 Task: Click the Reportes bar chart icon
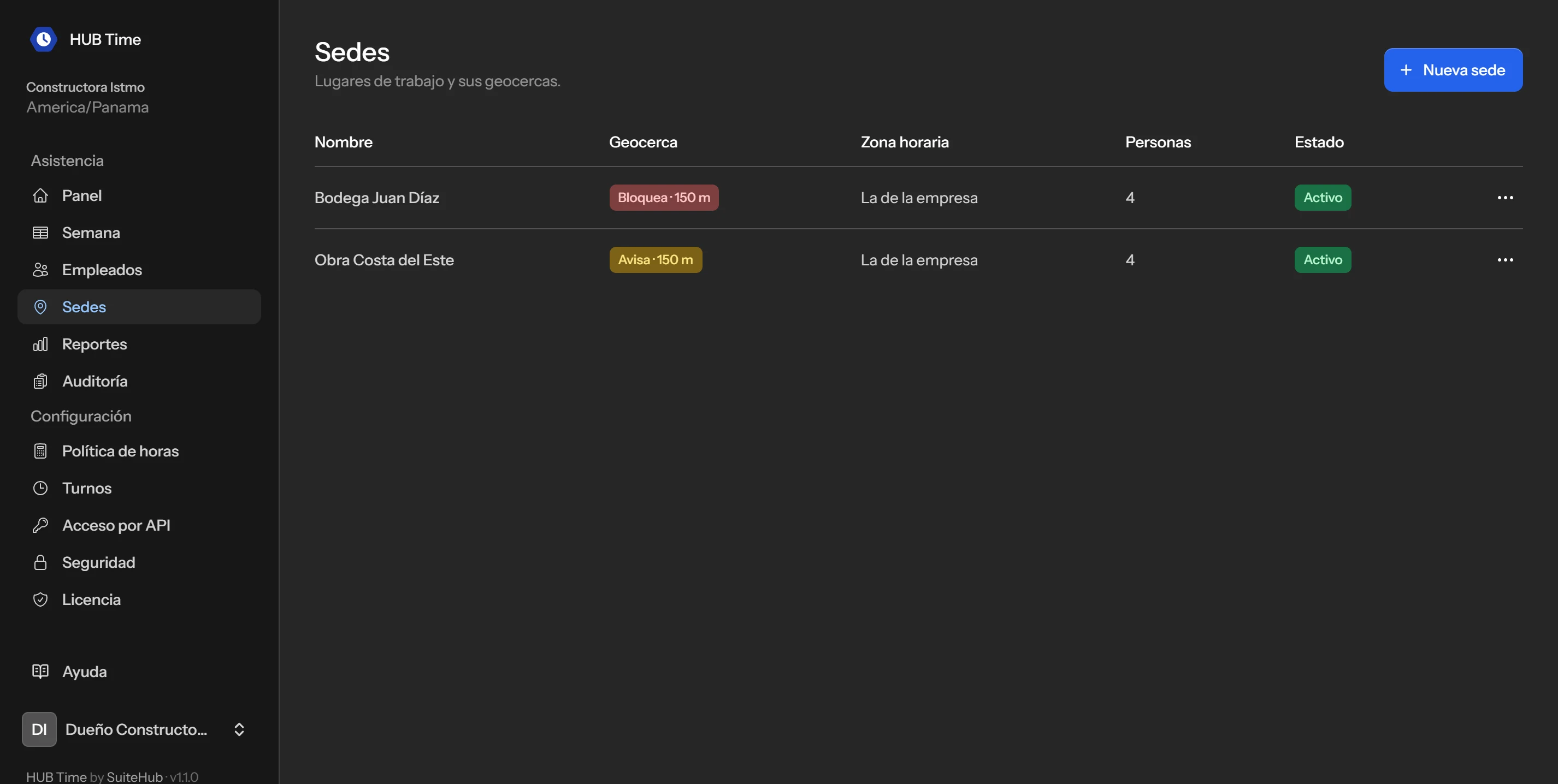pyautogui.click(x=40, y=344)
